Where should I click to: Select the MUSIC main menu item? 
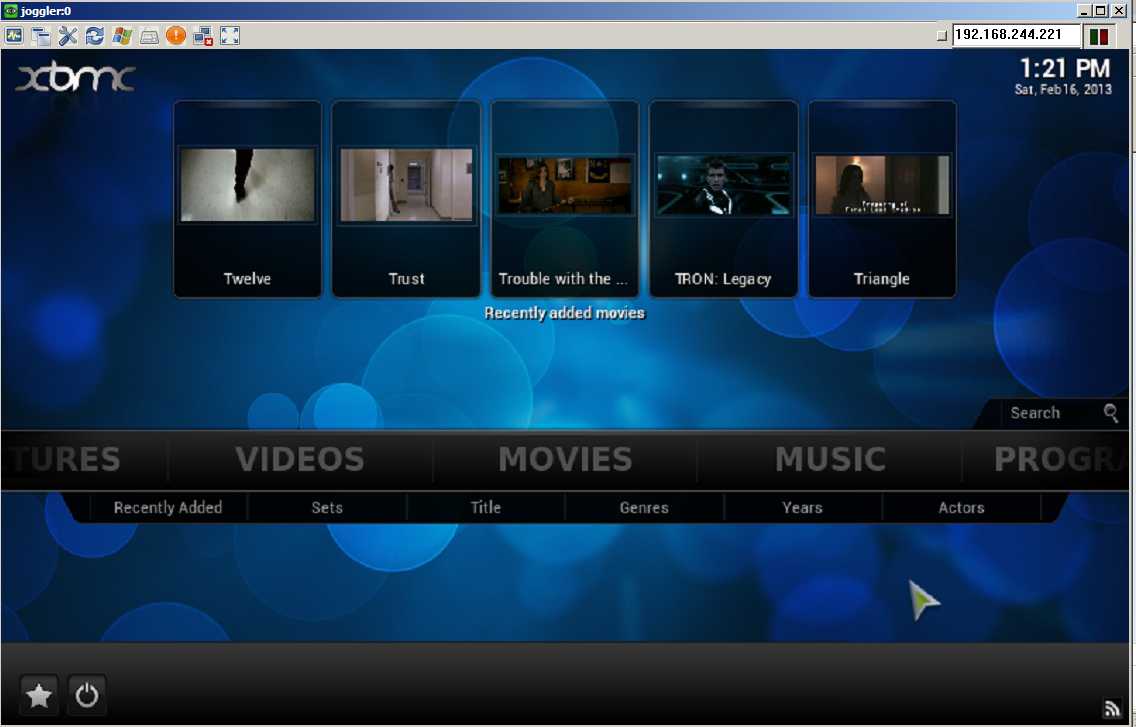830,460
